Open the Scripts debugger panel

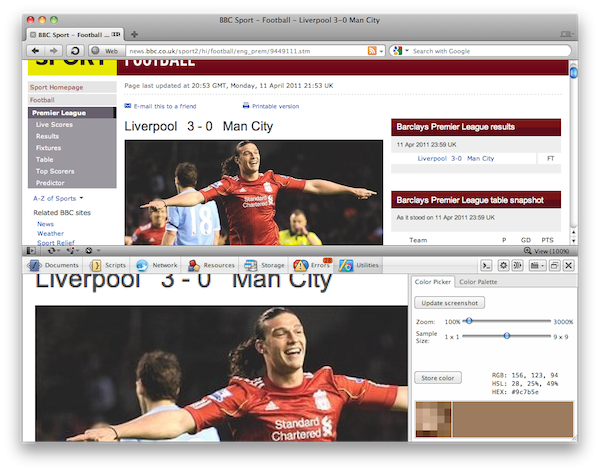coord(108,266)
